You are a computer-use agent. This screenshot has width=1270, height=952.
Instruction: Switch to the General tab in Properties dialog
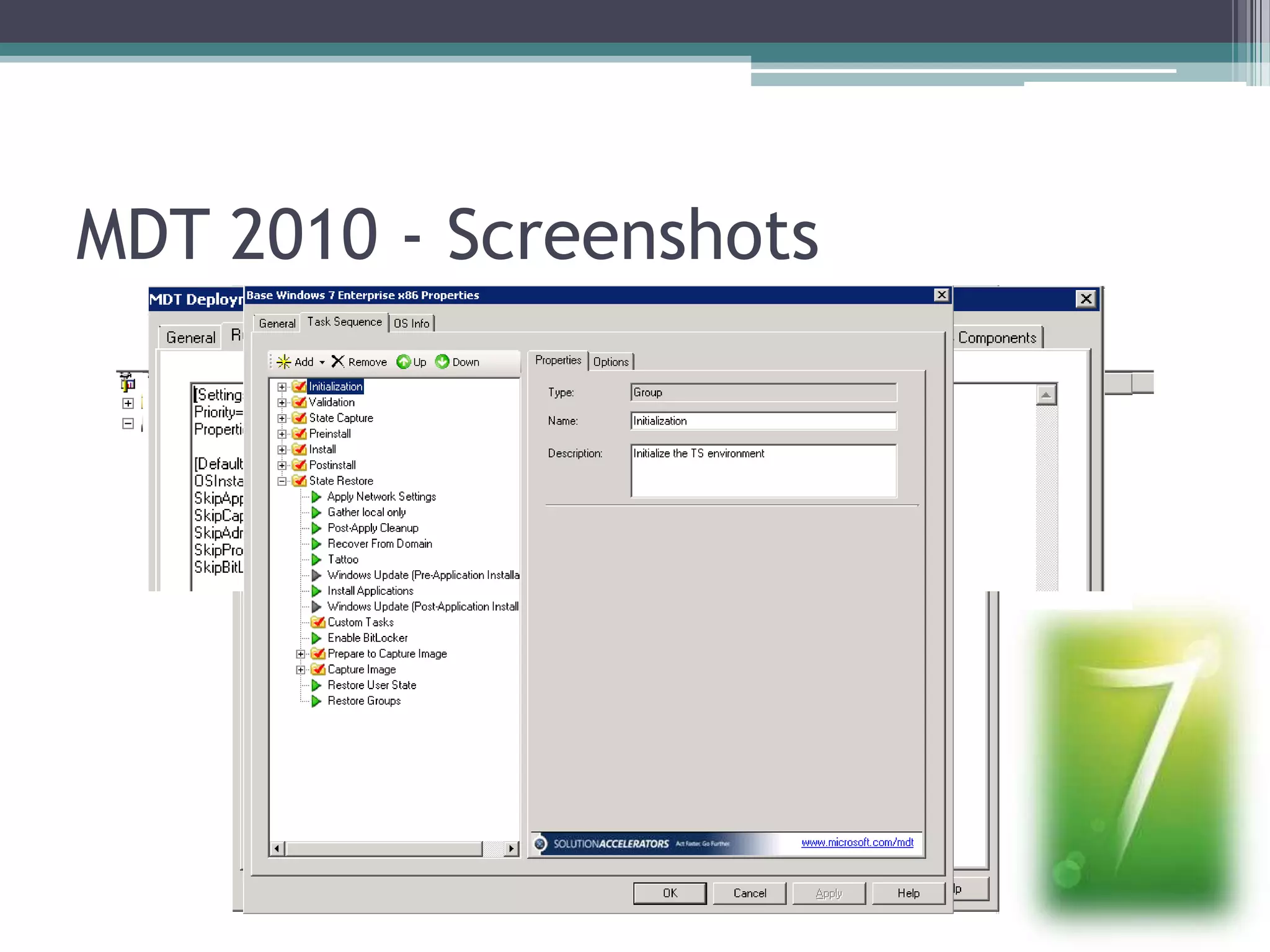tap(277, 324)
